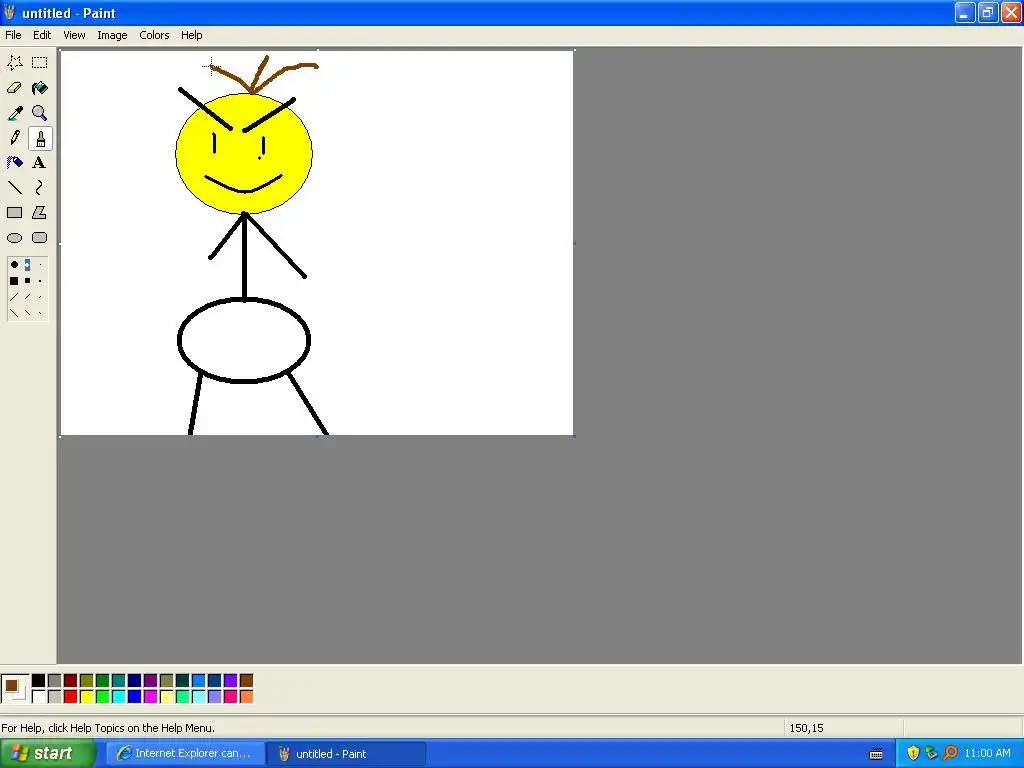
Task: Pick the cyan color swatch
Action: 118,697
